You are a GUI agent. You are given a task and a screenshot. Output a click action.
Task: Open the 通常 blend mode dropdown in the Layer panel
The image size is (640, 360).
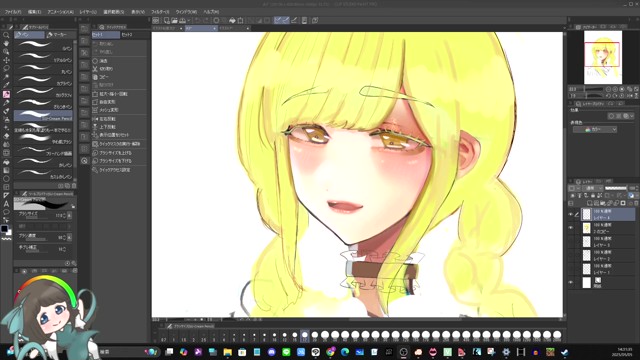(593, 188)
